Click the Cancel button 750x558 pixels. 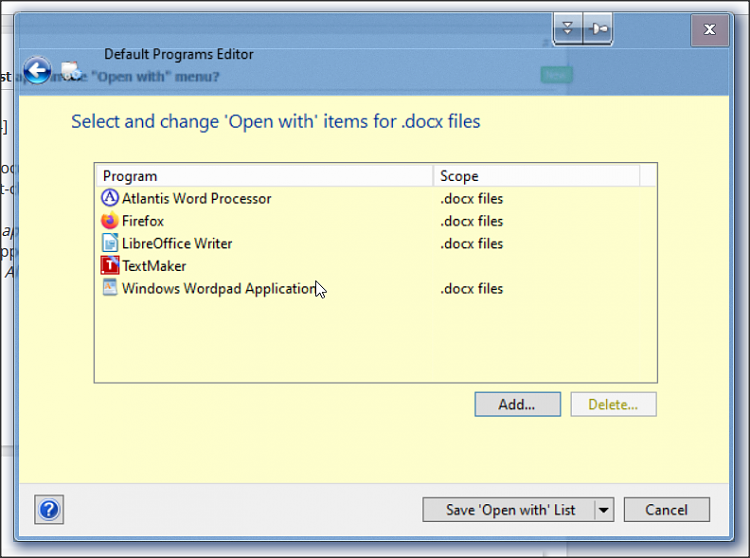click(667, 510)
